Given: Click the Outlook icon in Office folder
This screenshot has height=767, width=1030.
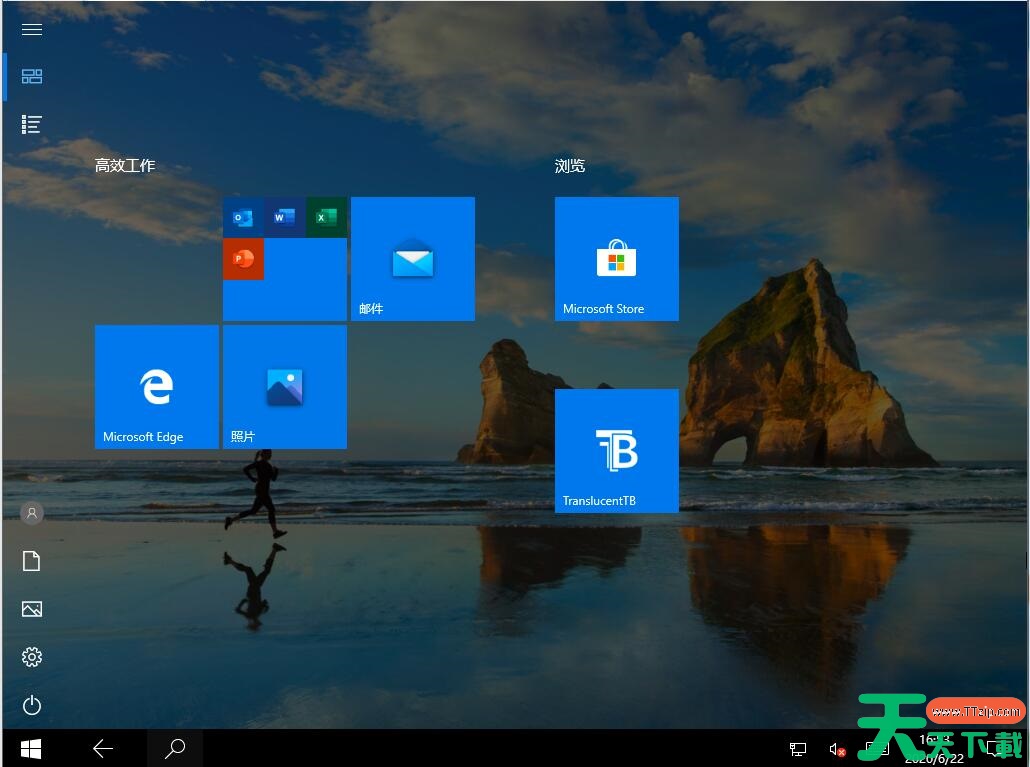Looking at the screenshot, I should (243, 217).
